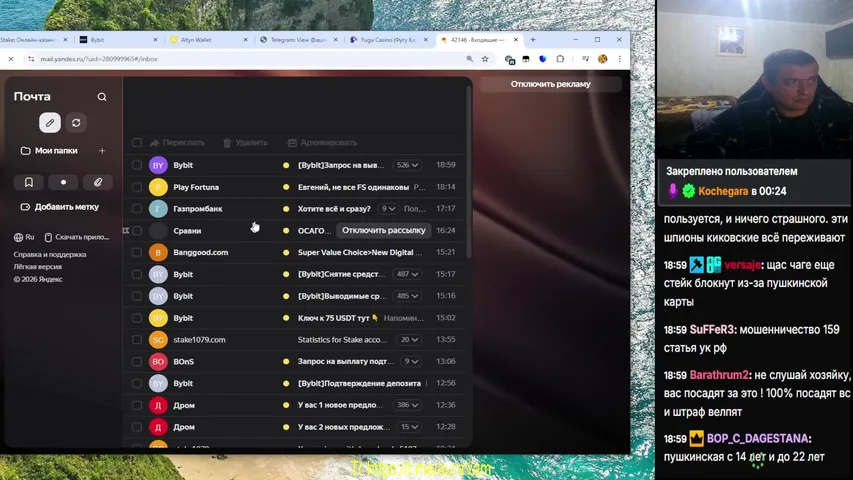The image size is (853, 480).
Task: Click the compose new email pencil icon
Action: 49,123
